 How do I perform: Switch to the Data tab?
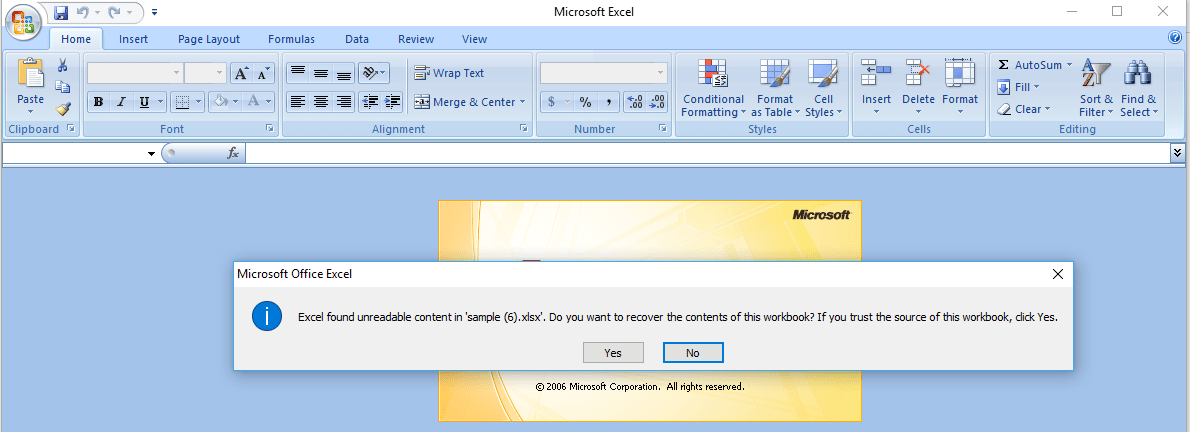tap(357, 39)
